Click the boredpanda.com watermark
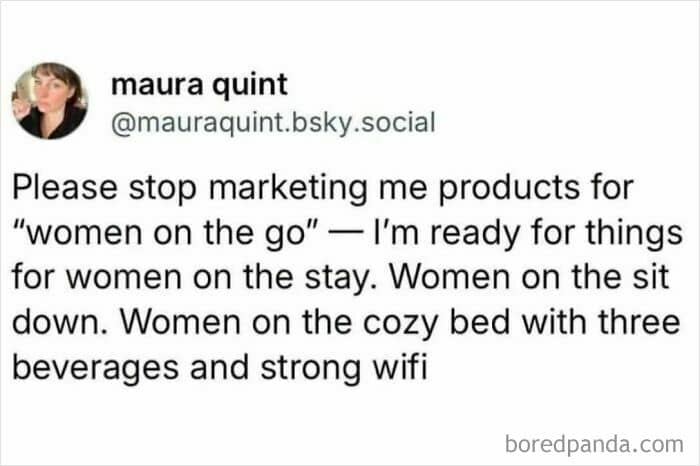The image size is (700, 466). click(x=594, y=444)
